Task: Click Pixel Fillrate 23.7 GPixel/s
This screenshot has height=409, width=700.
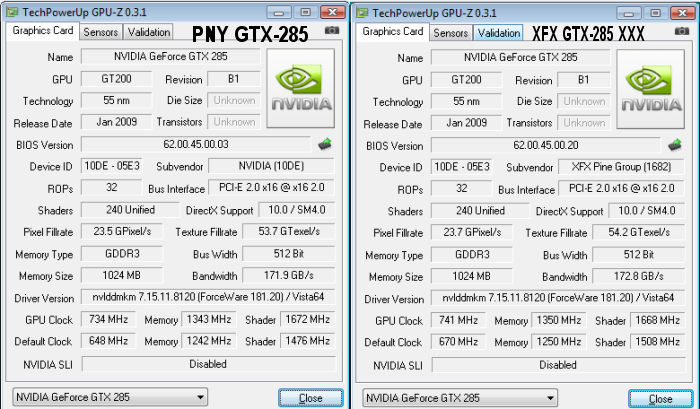Action: 472,232
